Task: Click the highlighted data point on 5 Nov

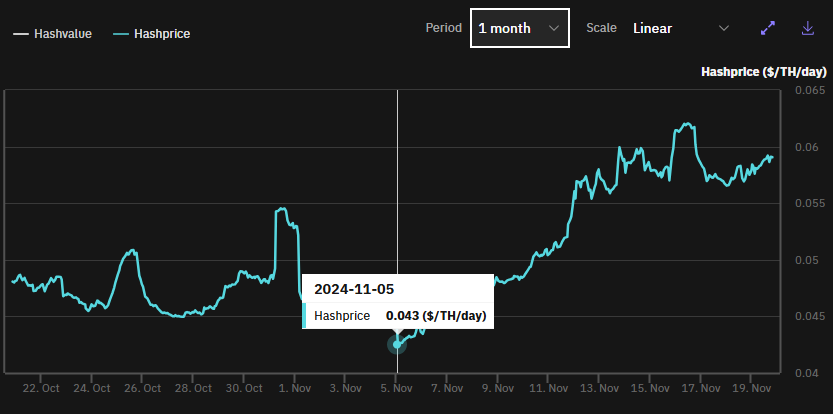Action: tap(398, 344)
